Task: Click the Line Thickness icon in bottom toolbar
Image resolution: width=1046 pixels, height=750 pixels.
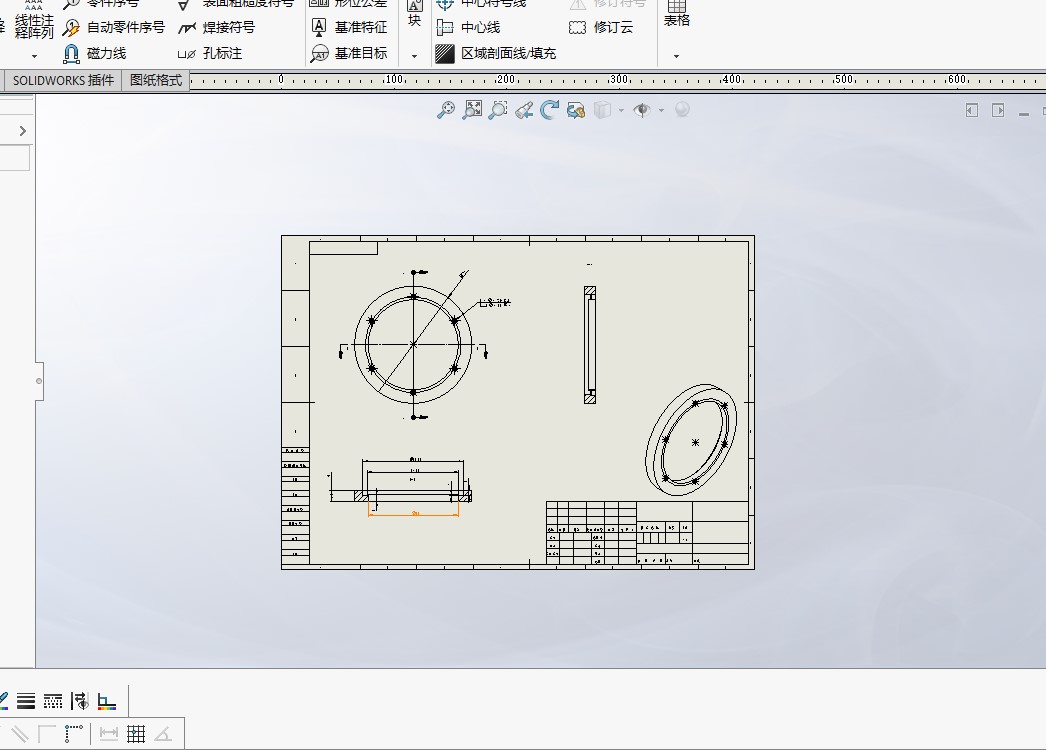Action: coord(26,701)
